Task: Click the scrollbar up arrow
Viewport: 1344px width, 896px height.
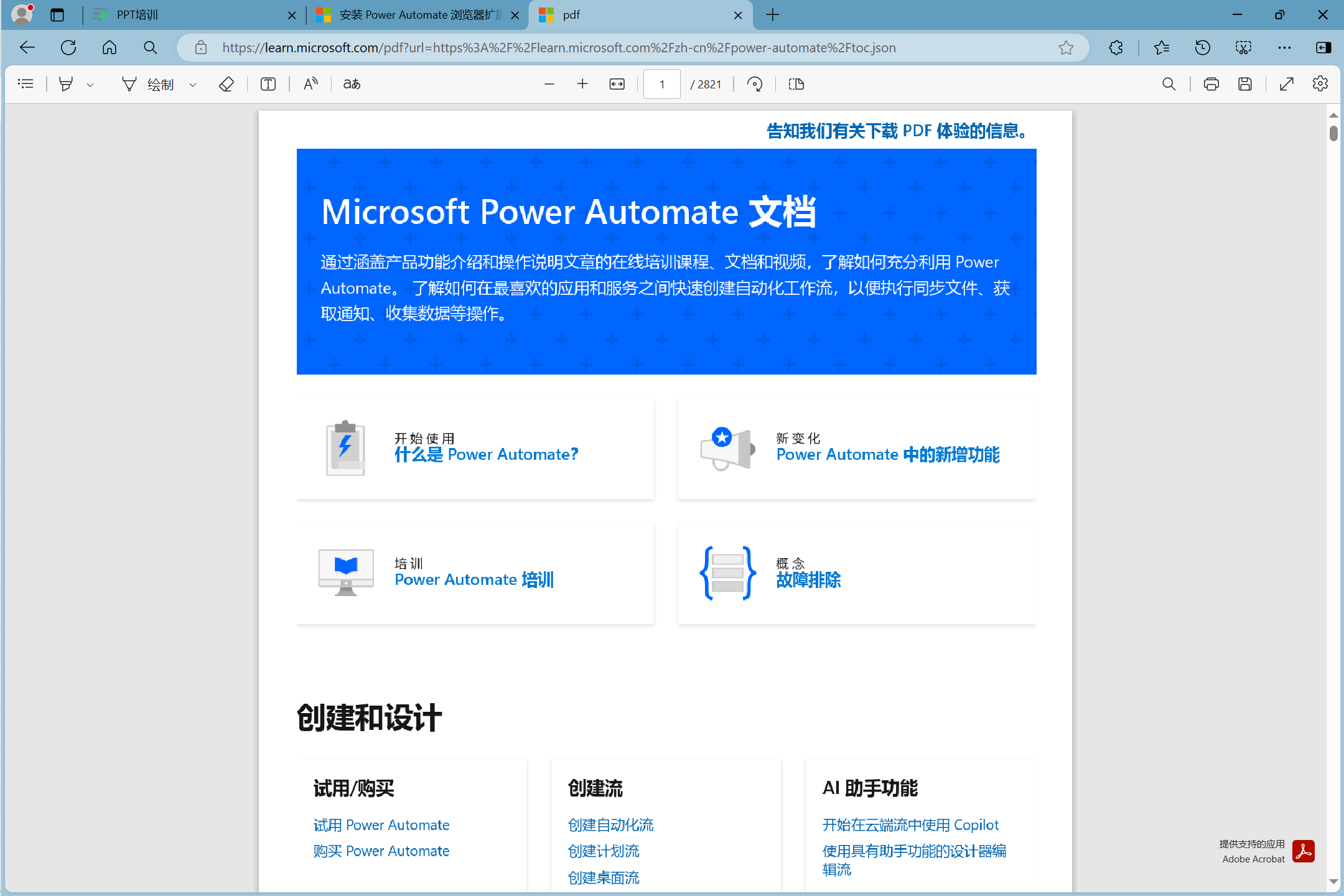Action: tap(1333, 116)
